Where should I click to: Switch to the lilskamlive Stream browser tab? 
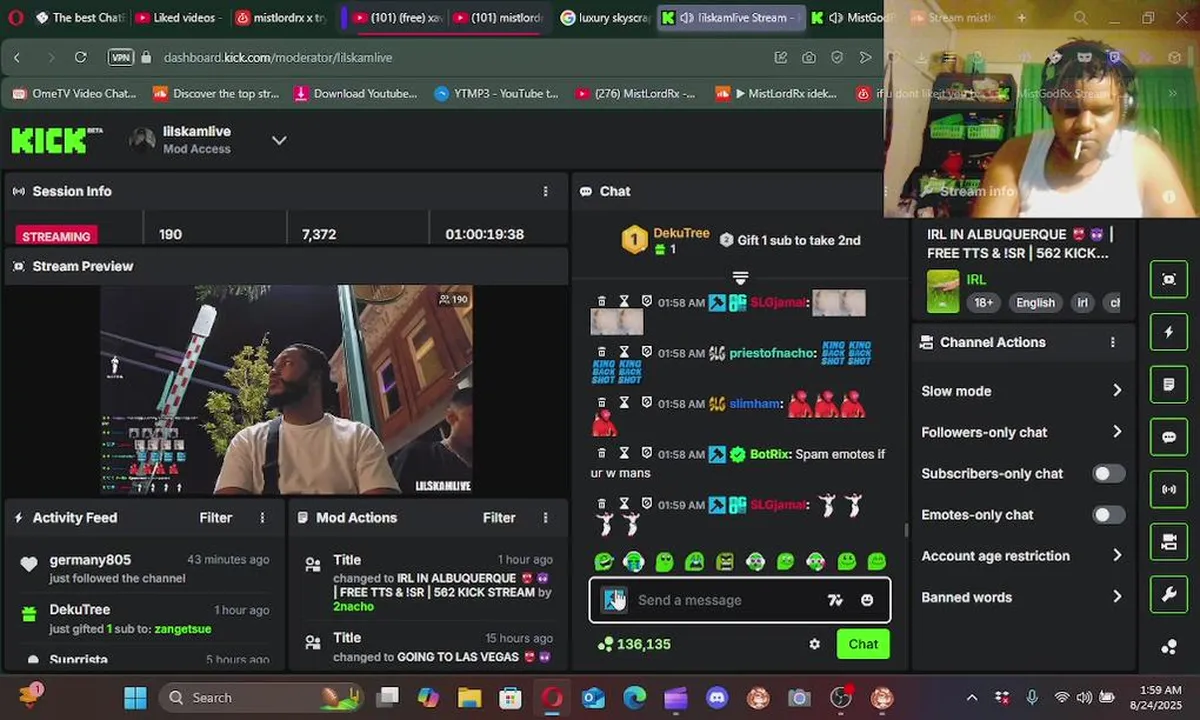[730, 18]
